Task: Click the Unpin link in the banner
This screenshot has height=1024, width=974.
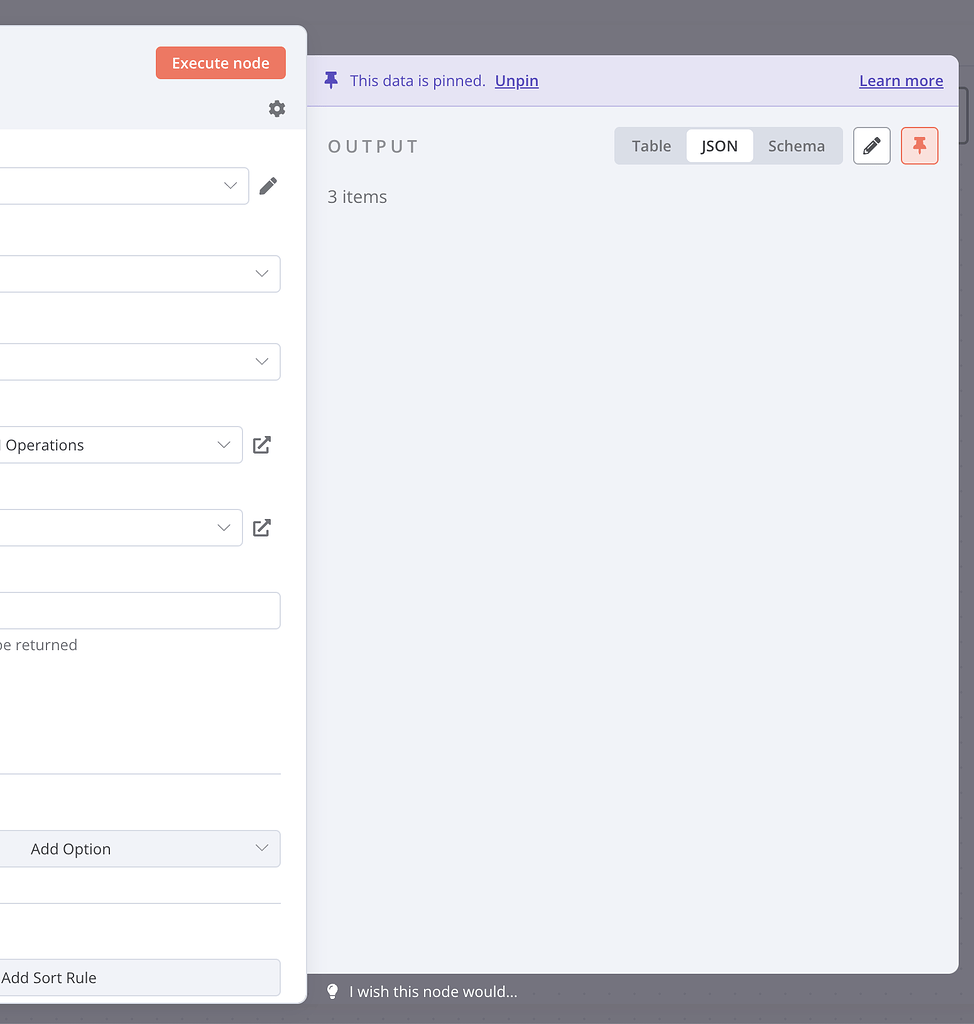Action: pos(516,81)
